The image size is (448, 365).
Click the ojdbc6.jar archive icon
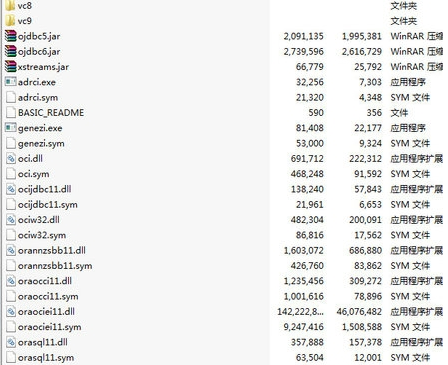point(11,51)
